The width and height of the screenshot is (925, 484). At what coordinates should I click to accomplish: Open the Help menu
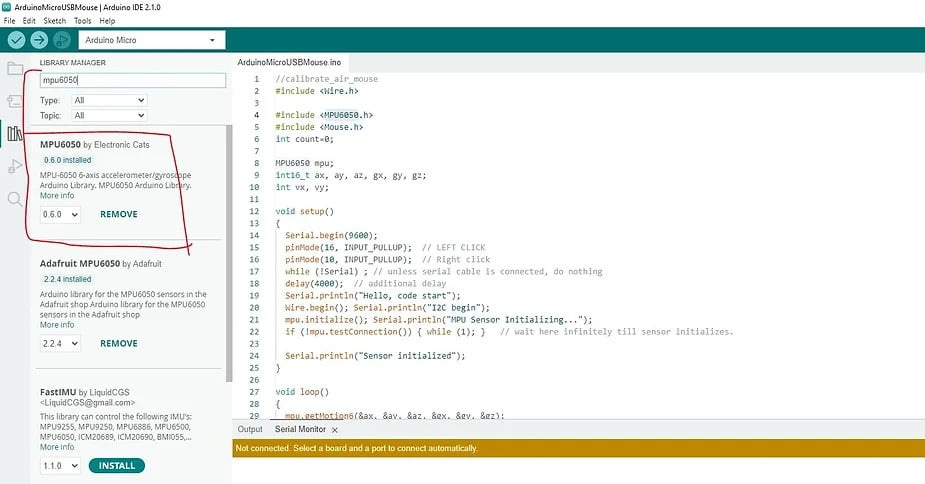(107, 21)
